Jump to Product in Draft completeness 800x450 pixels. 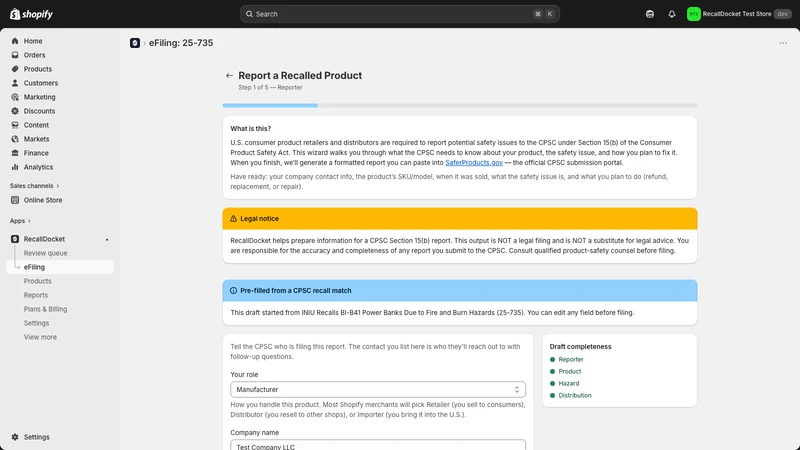coord(569,371)
